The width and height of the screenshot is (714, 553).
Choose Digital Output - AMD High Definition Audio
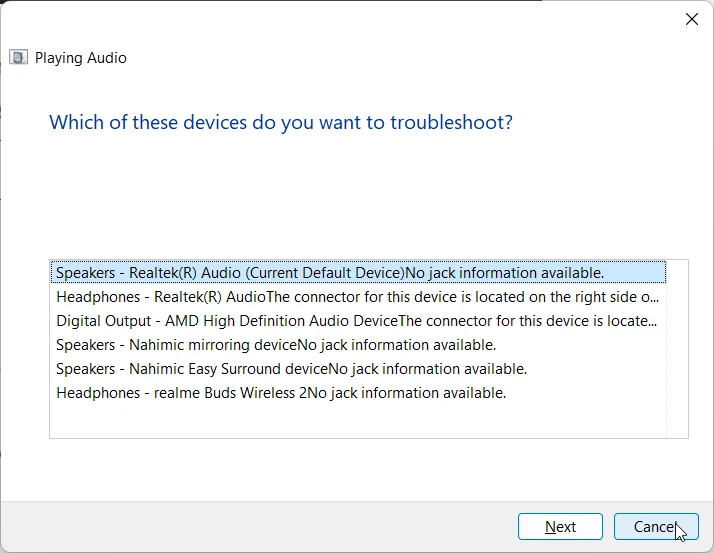coord(358,321)
